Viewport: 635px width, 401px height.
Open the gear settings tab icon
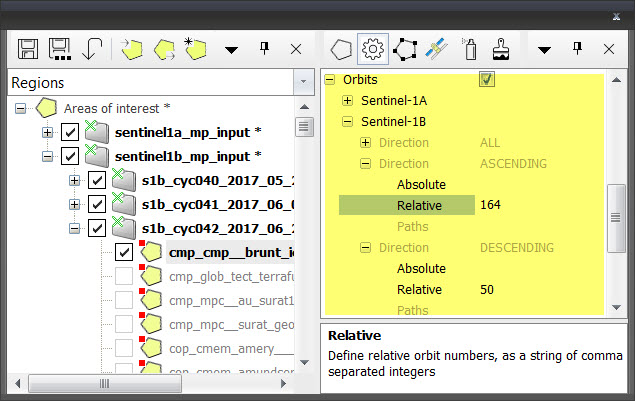click(373, 48)
